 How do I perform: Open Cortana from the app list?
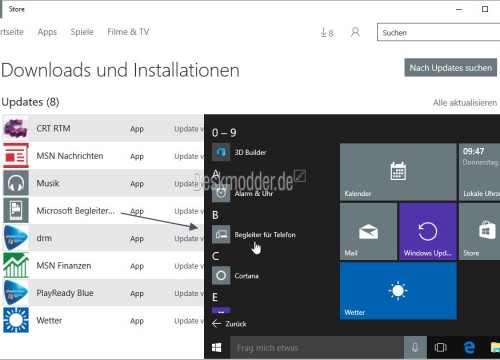pos(236,276)
